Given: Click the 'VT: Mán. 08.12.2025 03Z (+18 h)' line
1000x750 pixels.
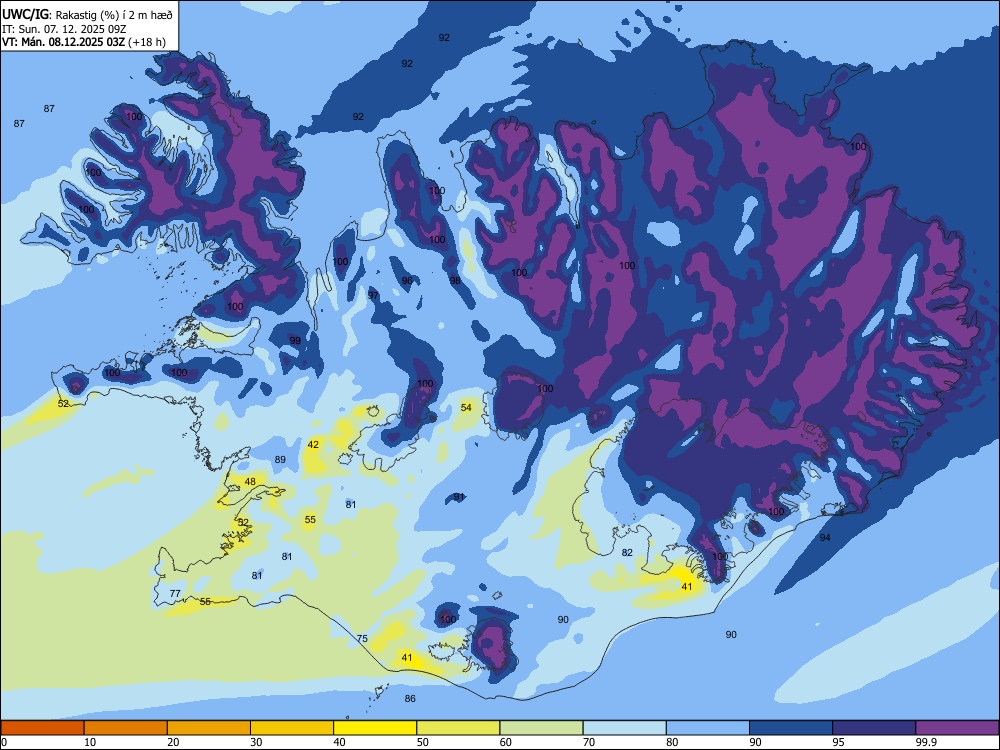Looking at the screenshot, I should [84, 42].
